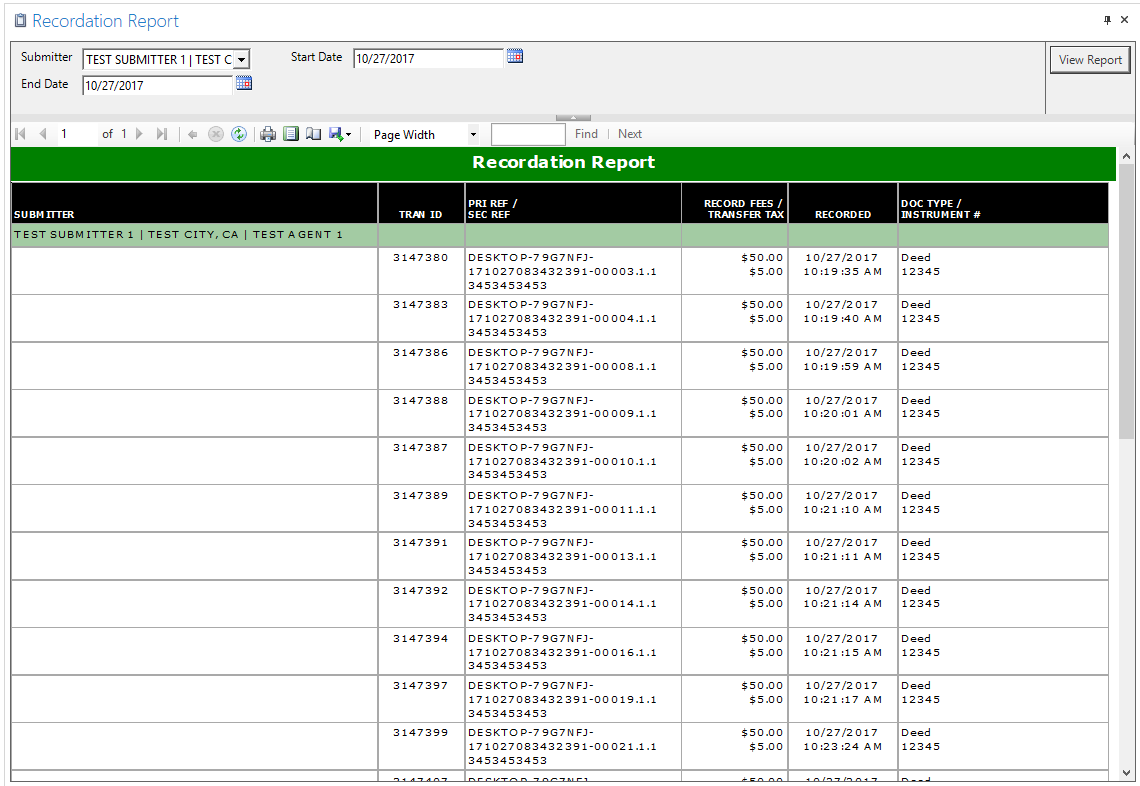The image size is (1140, 786).
Task: Switch to Print Layout view
Action: coord(291,134)
